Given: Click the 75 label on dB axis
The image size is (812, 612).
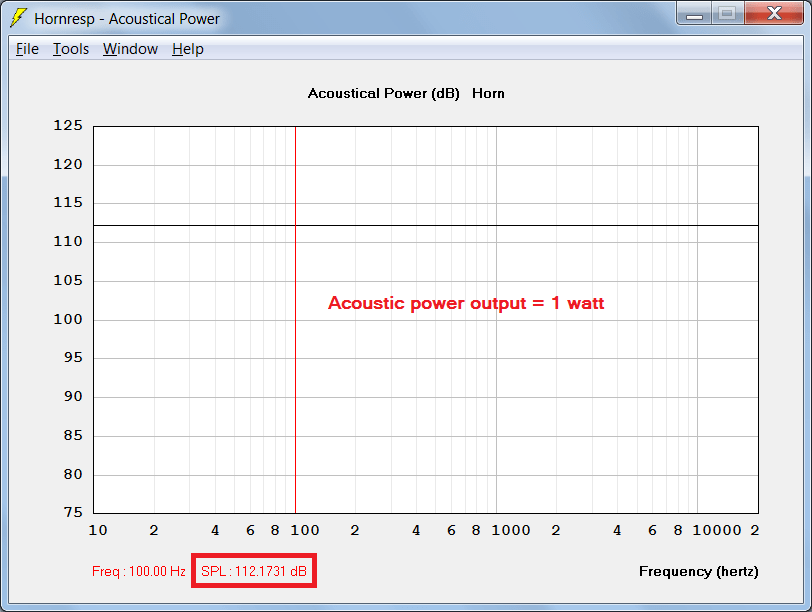Looking at the screenshot, I should [73, 512].
